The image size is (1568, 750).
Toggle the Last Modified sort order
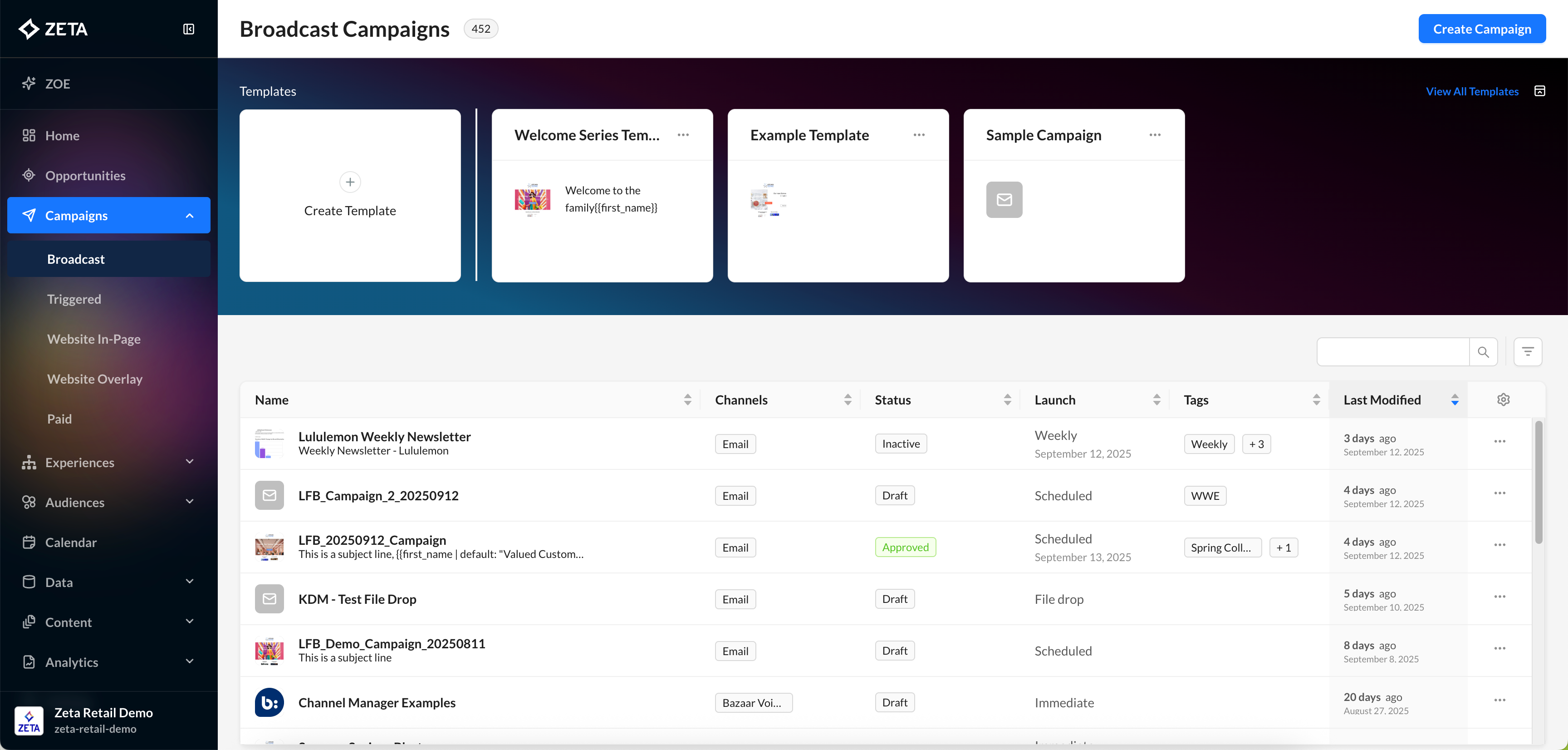click(1454, 400)
